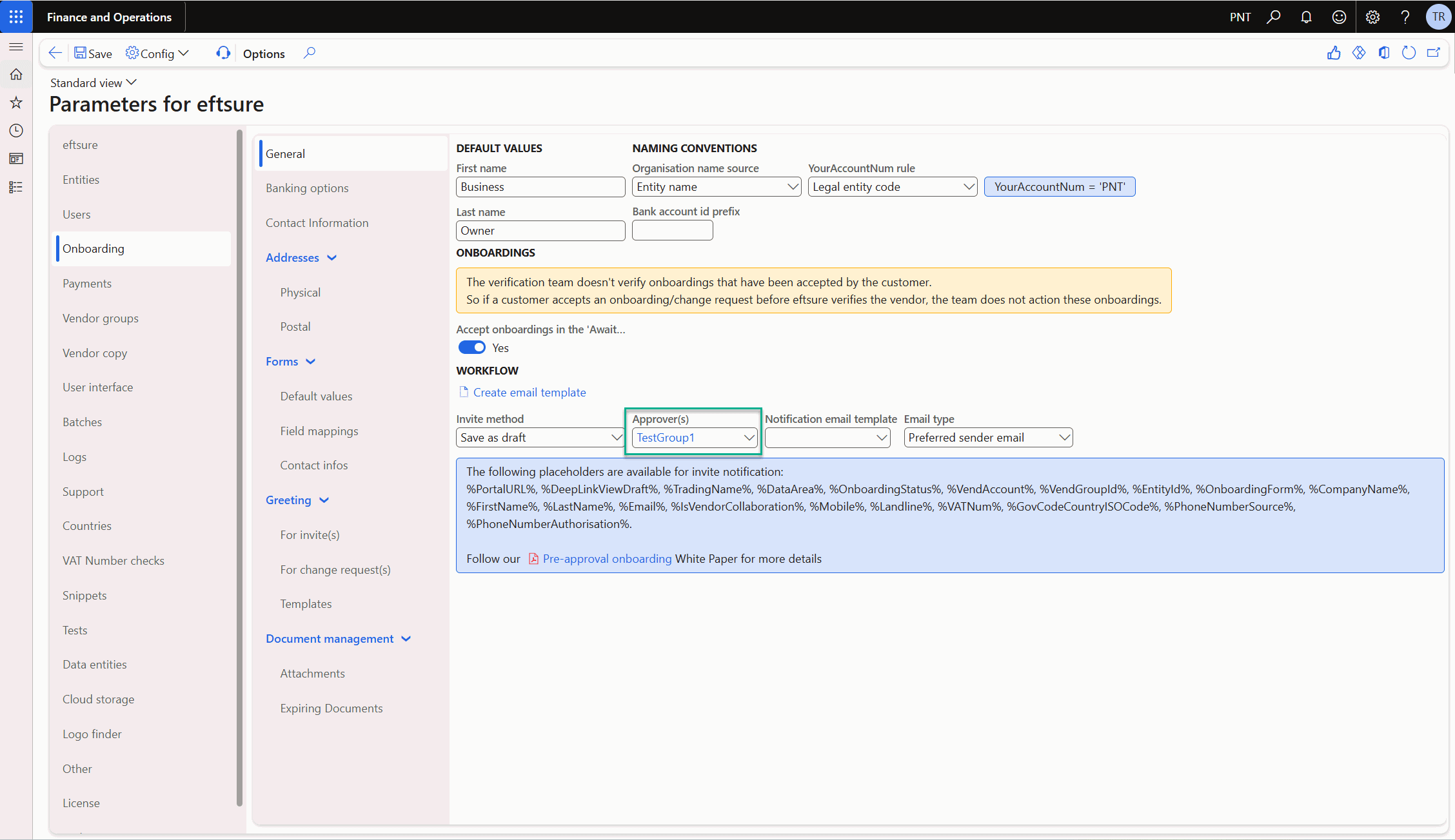Open the Config dropdown

click(x=157, y=54)
